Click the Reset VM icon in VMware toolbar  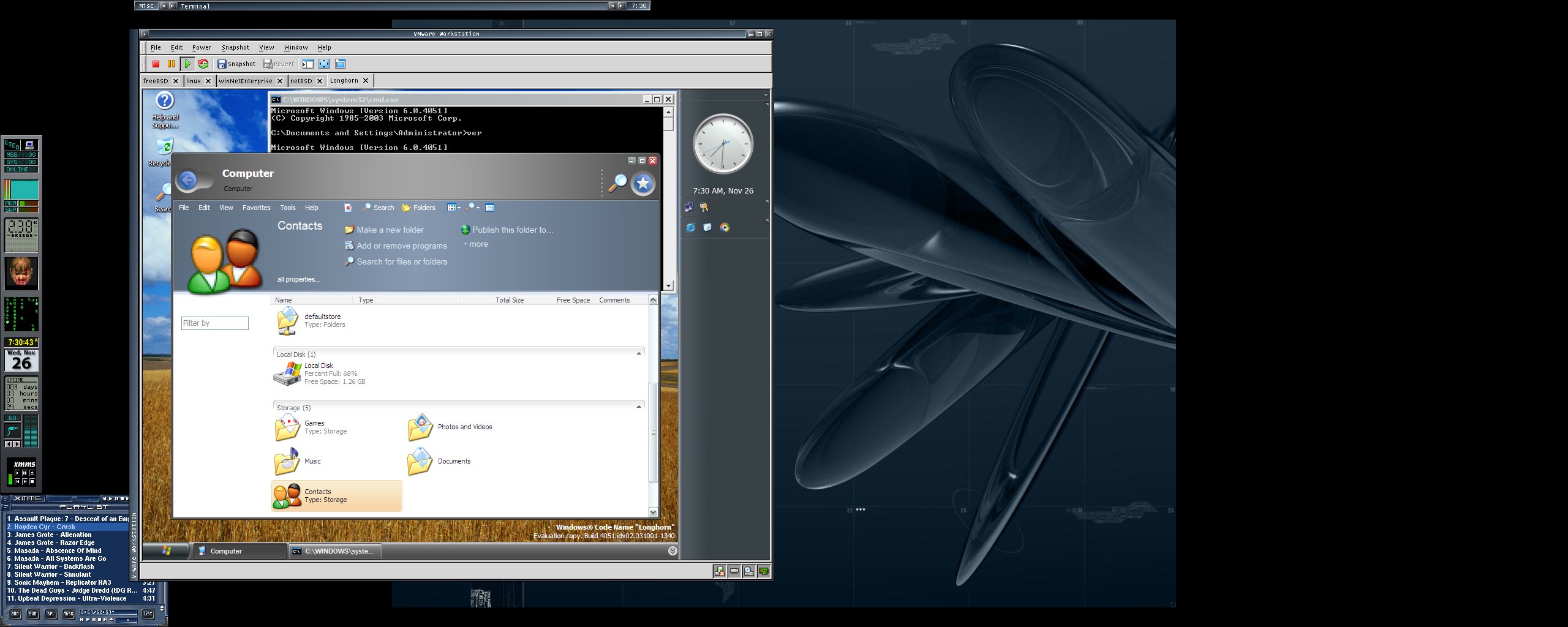coord(203,64)
